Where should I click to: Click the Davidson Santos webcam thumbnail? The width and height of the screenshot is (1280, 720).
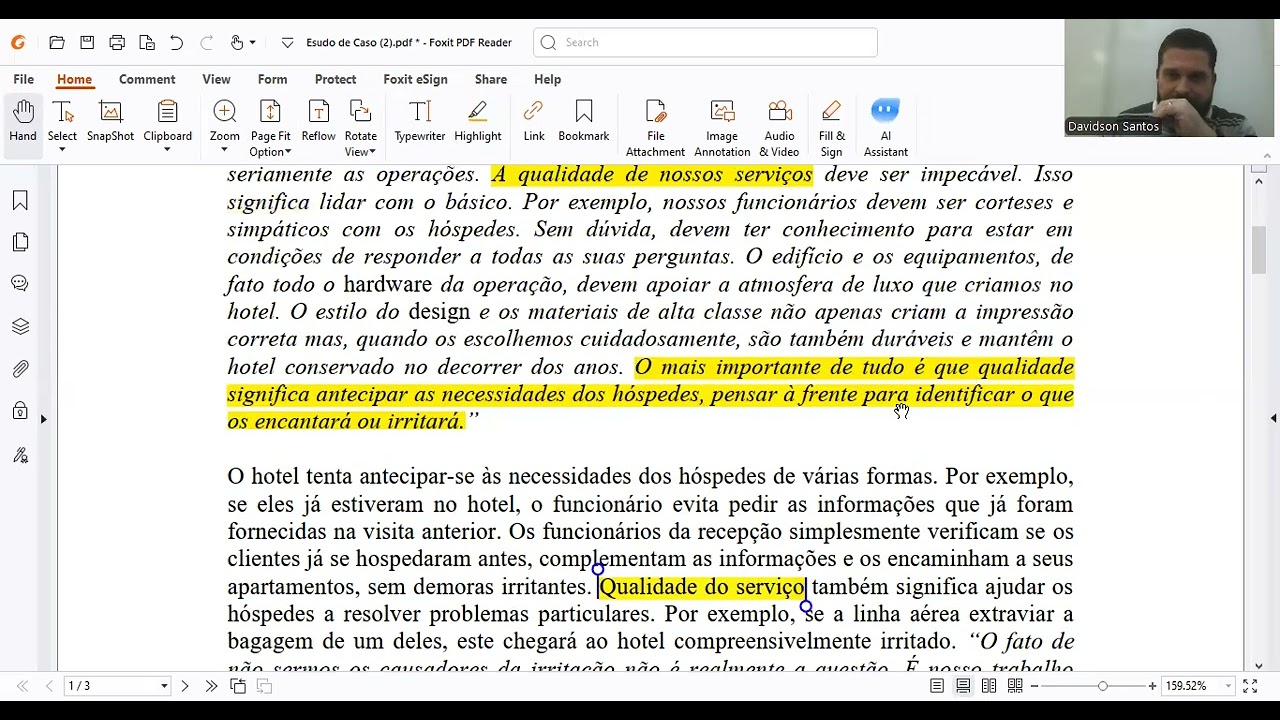pos(1169,78)
